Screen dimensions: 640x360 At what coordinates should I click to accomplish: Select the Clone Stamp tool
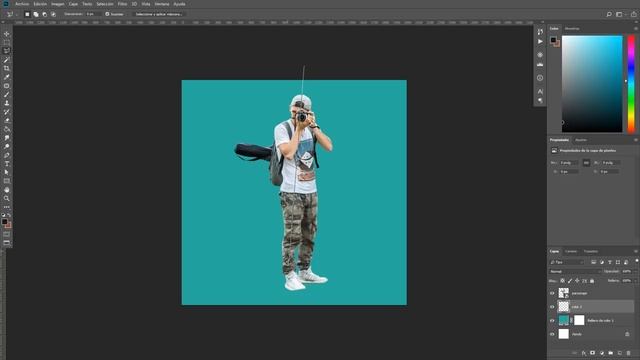[7, 103]
